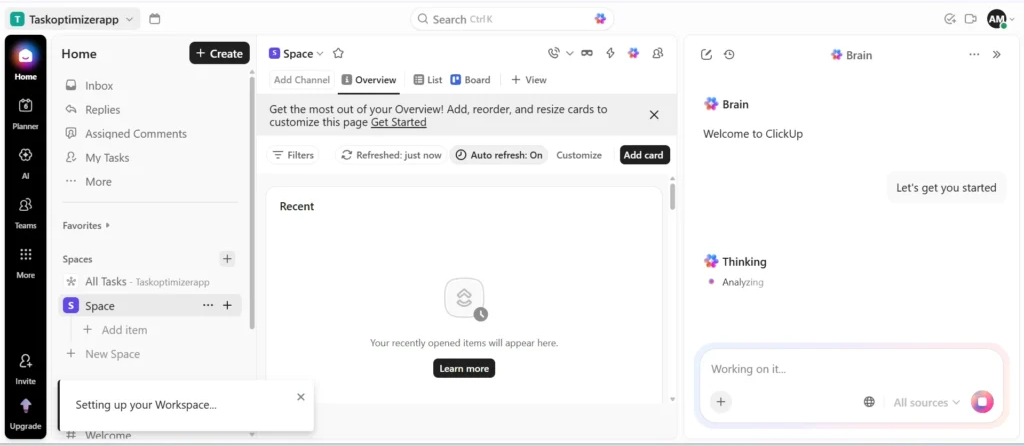Open automations lightning bolt icon

[x=611, y=54]
